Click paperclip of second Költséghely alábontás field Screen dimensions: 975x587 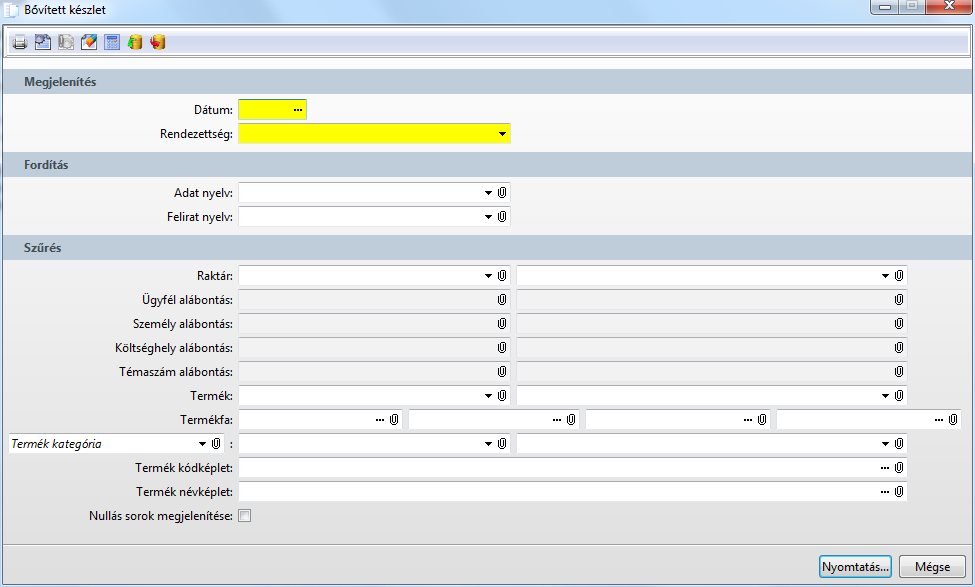[899, 348]
